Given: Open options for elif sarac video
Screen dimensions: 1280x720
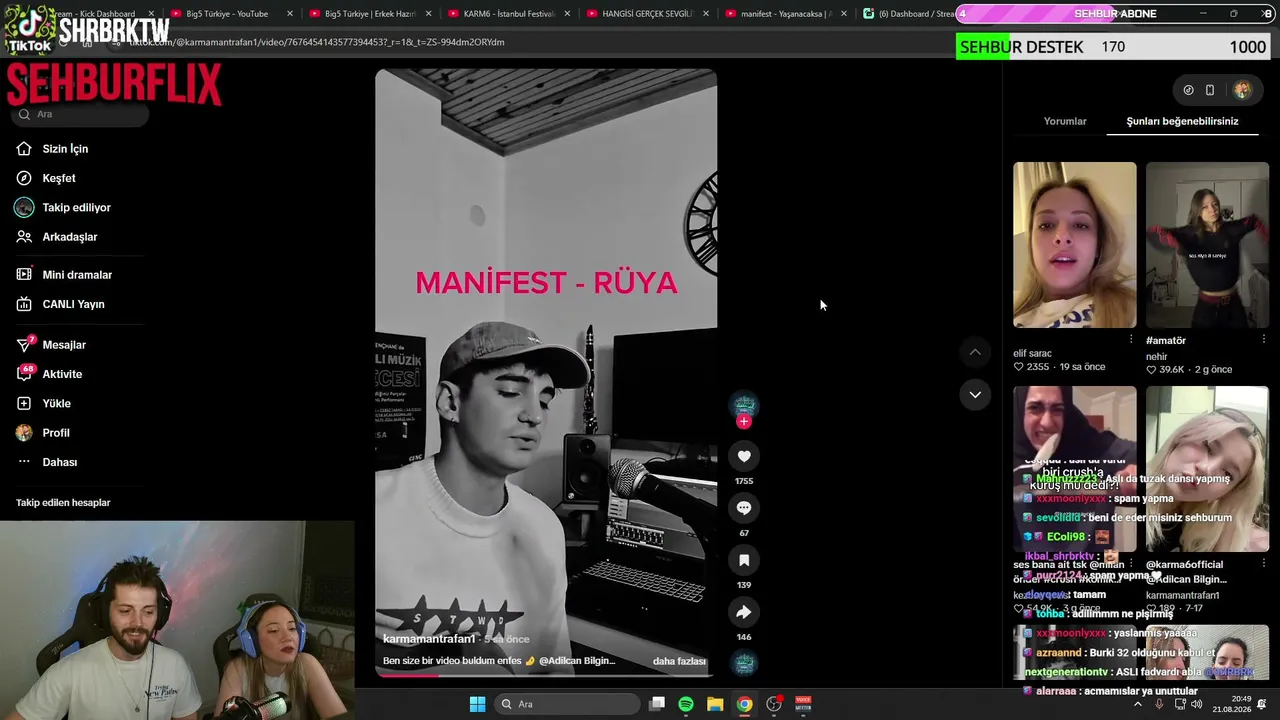Looking at the screenshot, I should pos(1131,340).
